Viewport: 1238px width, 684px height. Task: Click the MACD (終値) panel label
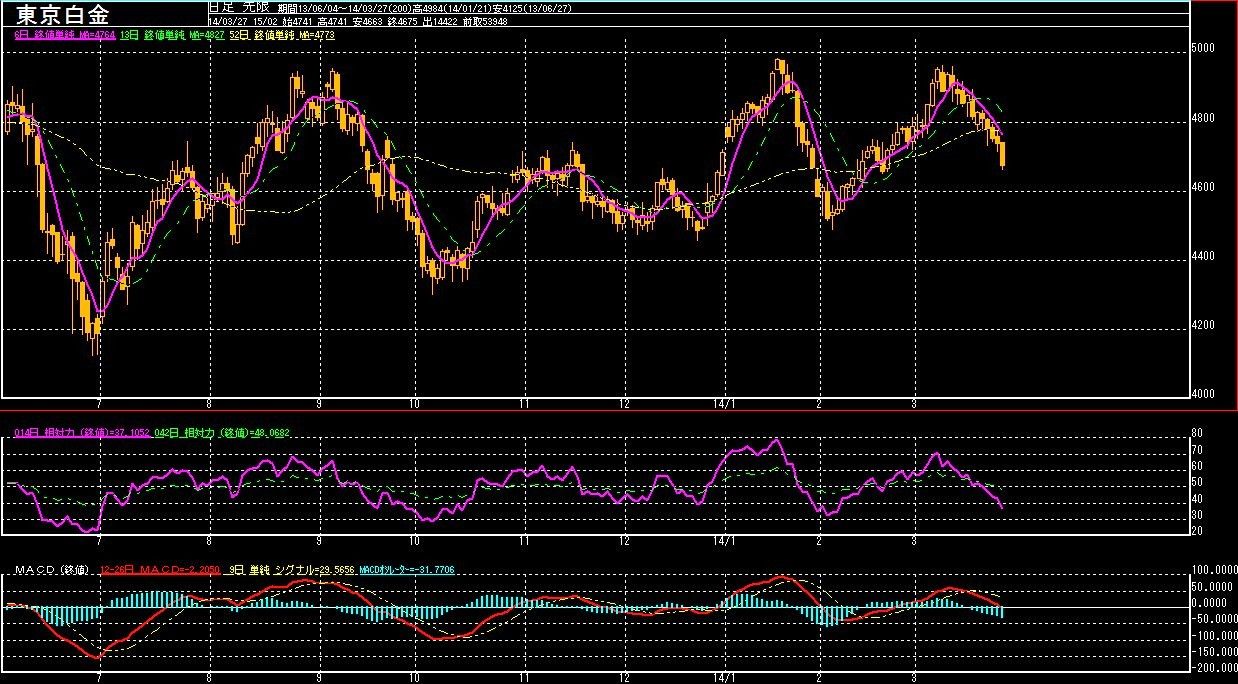click(52, 570)
